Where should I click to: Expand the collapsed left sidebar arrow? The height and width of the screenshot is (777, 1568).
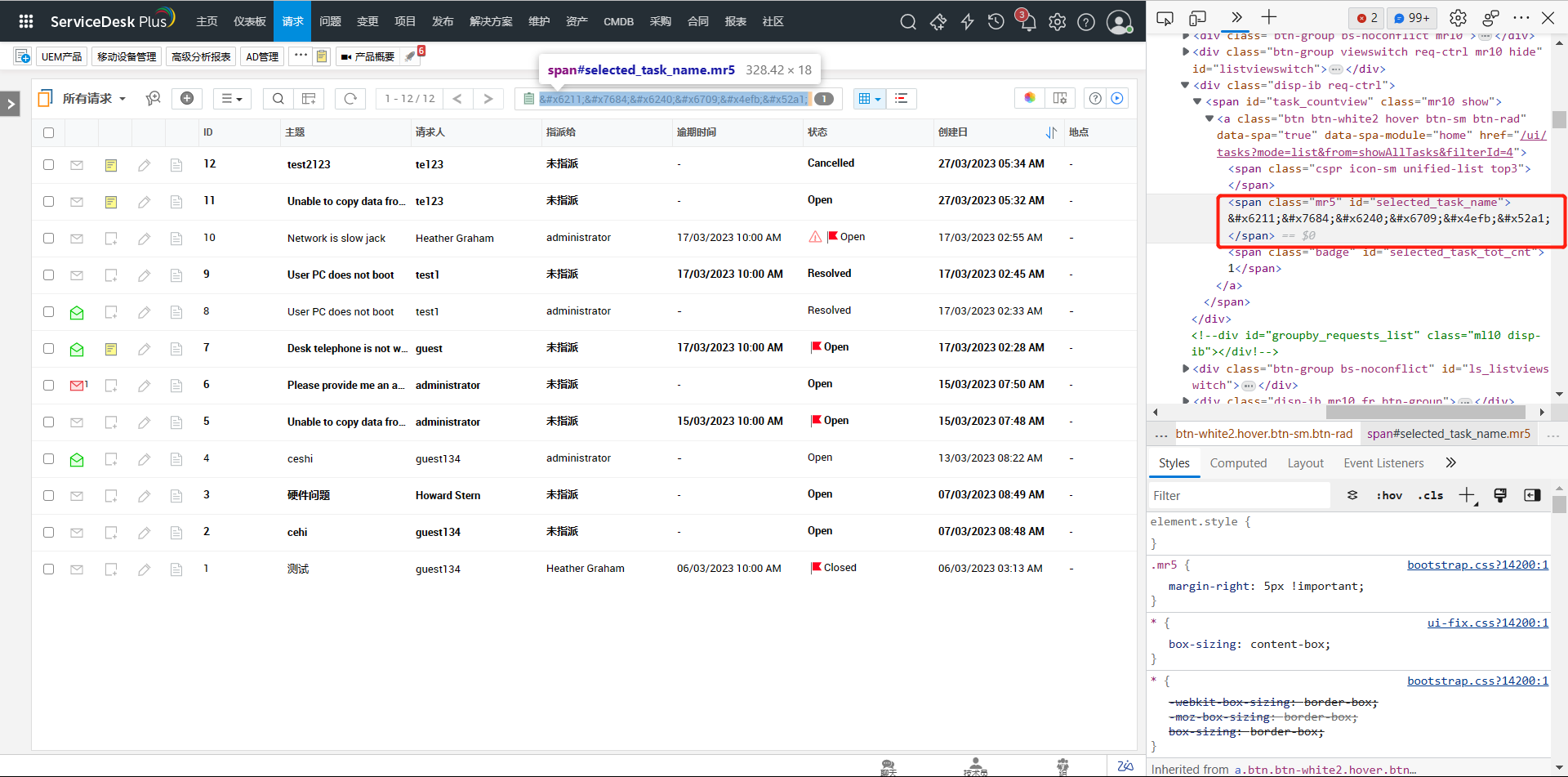pyautogui.click(x=10, y=104)
